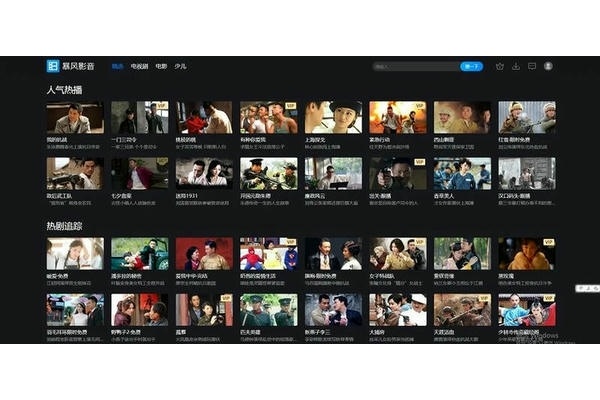
Task: Open the 谍变1931 thumbnail
Action: [x=204, y=173]
